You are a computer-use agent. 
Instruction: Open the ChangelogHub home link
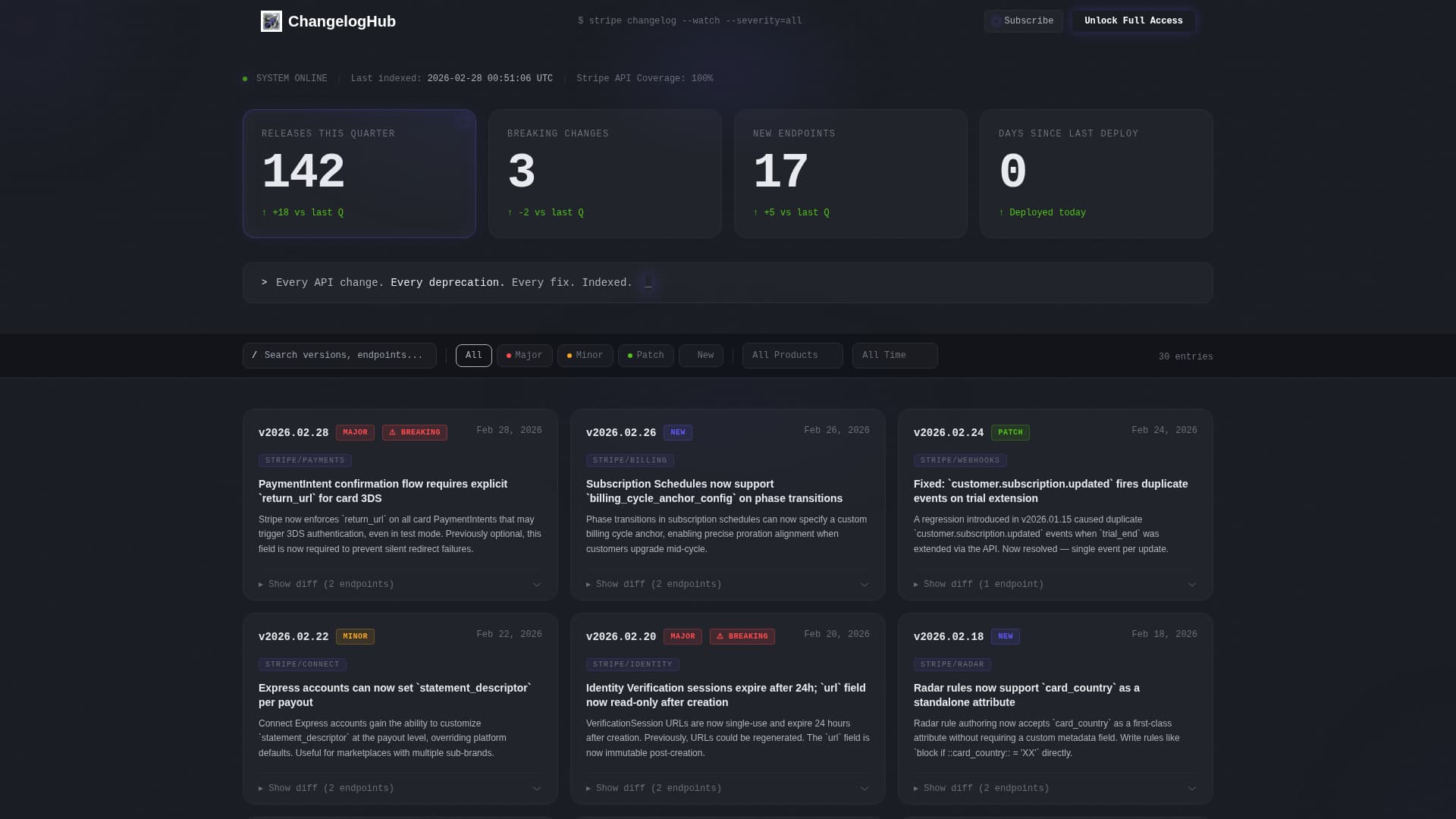(x=328, y=21)
